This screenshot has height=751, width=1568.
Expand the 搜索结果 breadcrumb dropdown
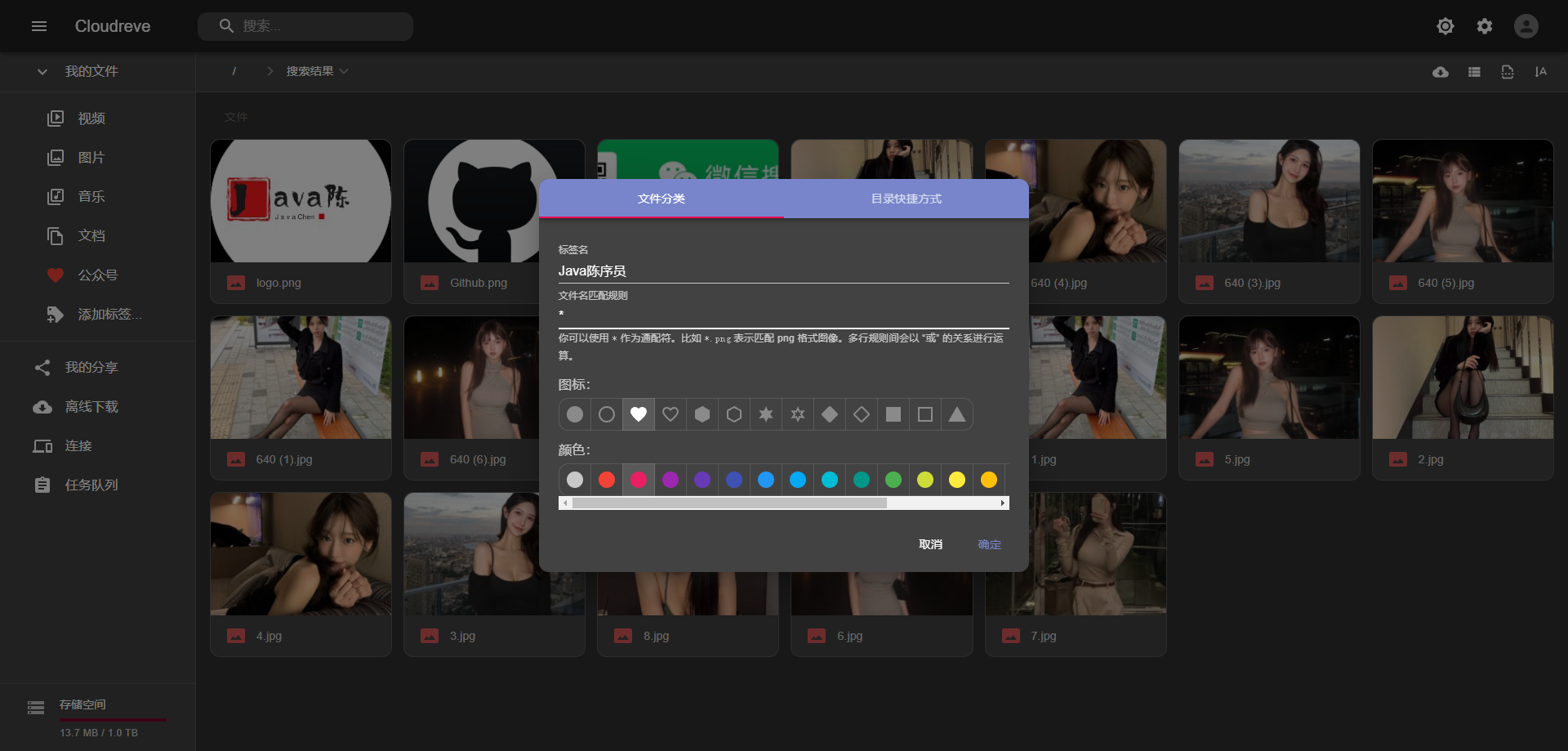point(344,72)
